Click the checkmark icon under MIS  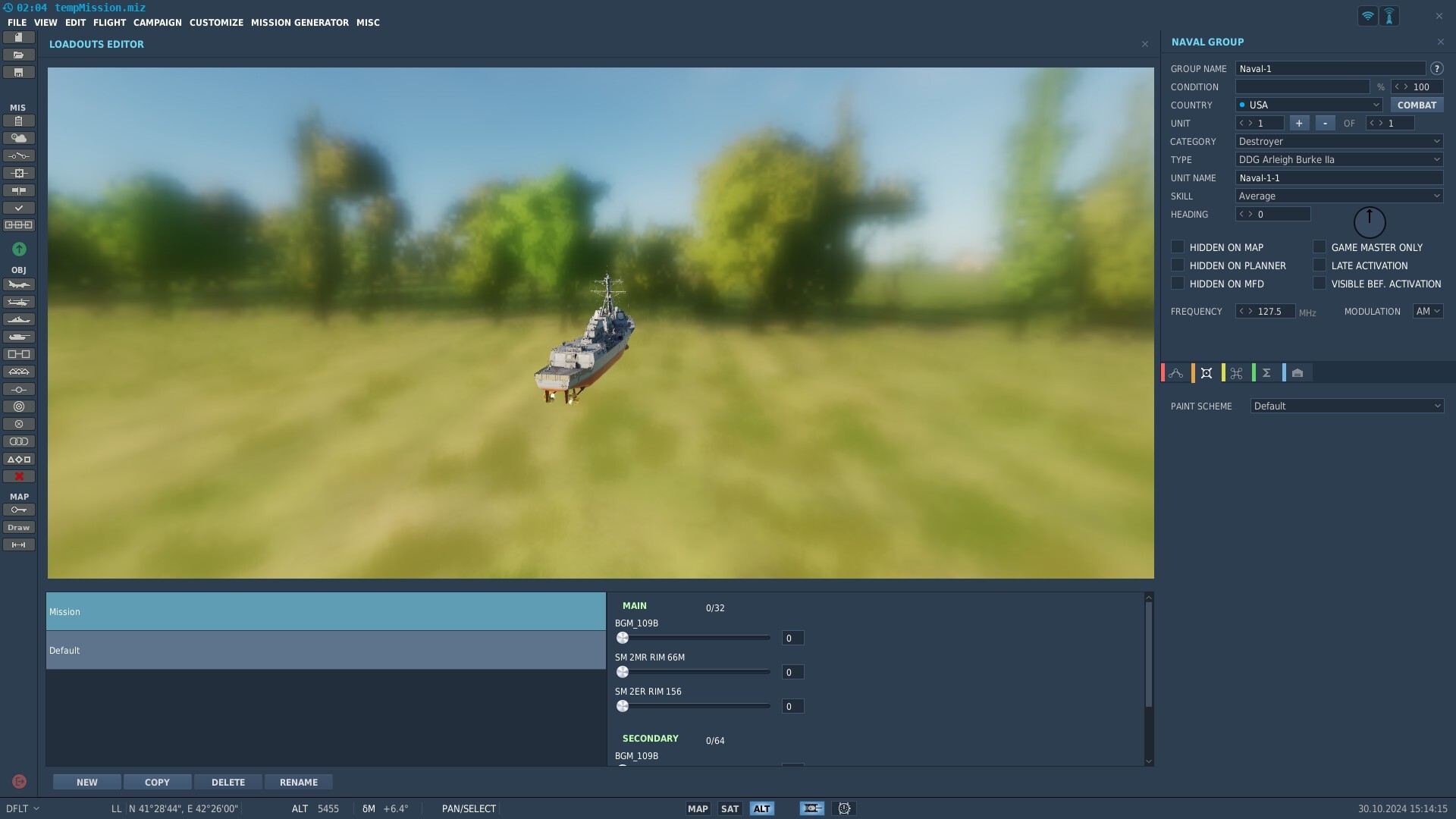click(19, 208)
